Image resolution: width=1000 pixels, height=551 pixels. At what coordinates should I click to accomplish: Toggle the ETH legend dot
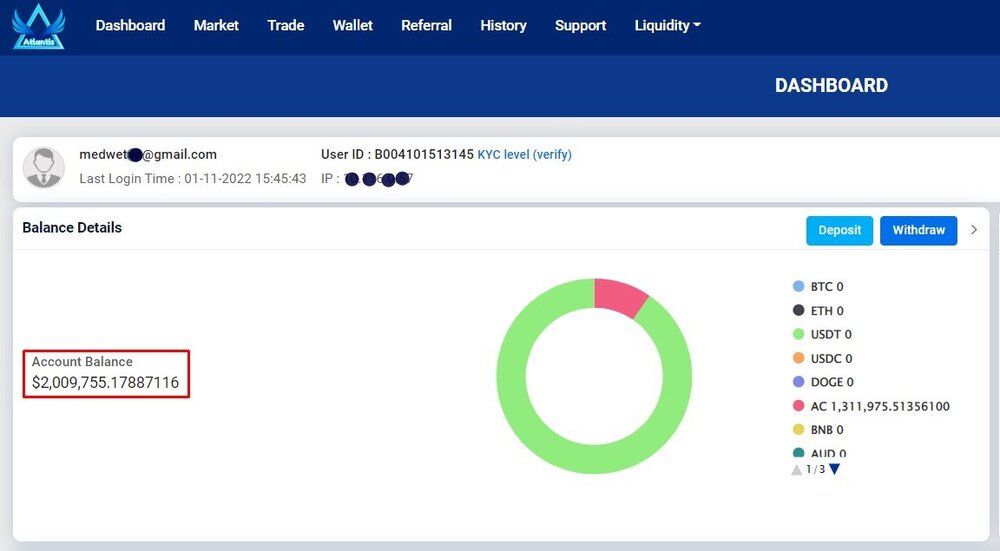click(x=798, y=311)
